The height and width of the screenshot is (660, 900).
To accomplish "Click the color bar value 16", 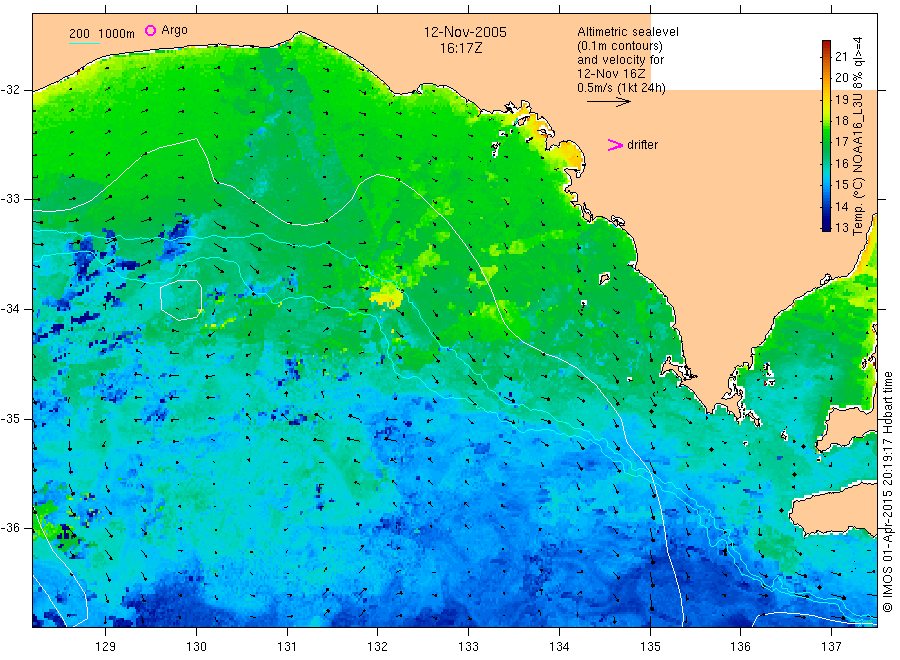I will coord(841,164).
